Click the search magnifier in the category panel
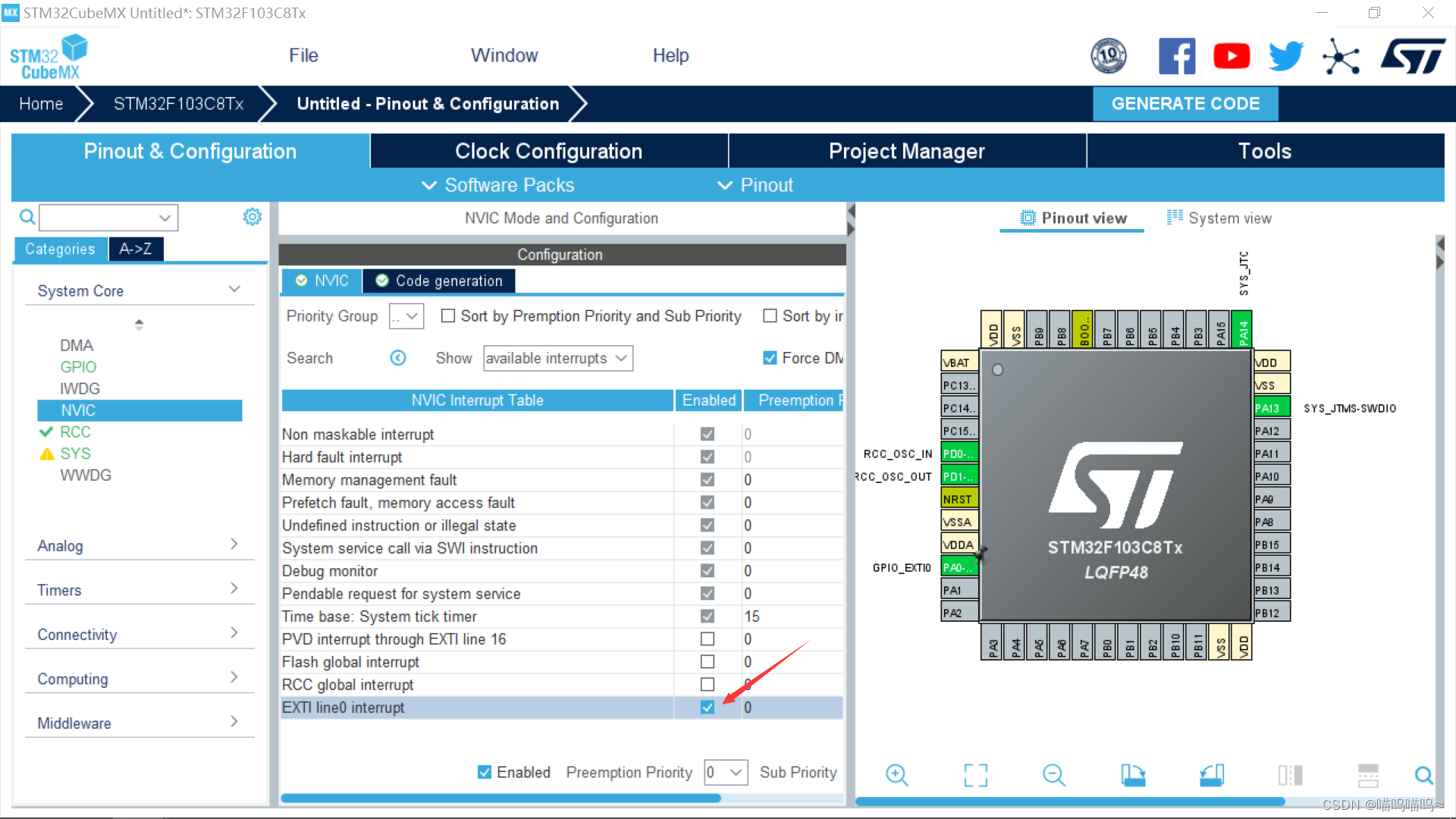Image resolution: width=1456 pixels, height=819 pixels. coord(27,218)
